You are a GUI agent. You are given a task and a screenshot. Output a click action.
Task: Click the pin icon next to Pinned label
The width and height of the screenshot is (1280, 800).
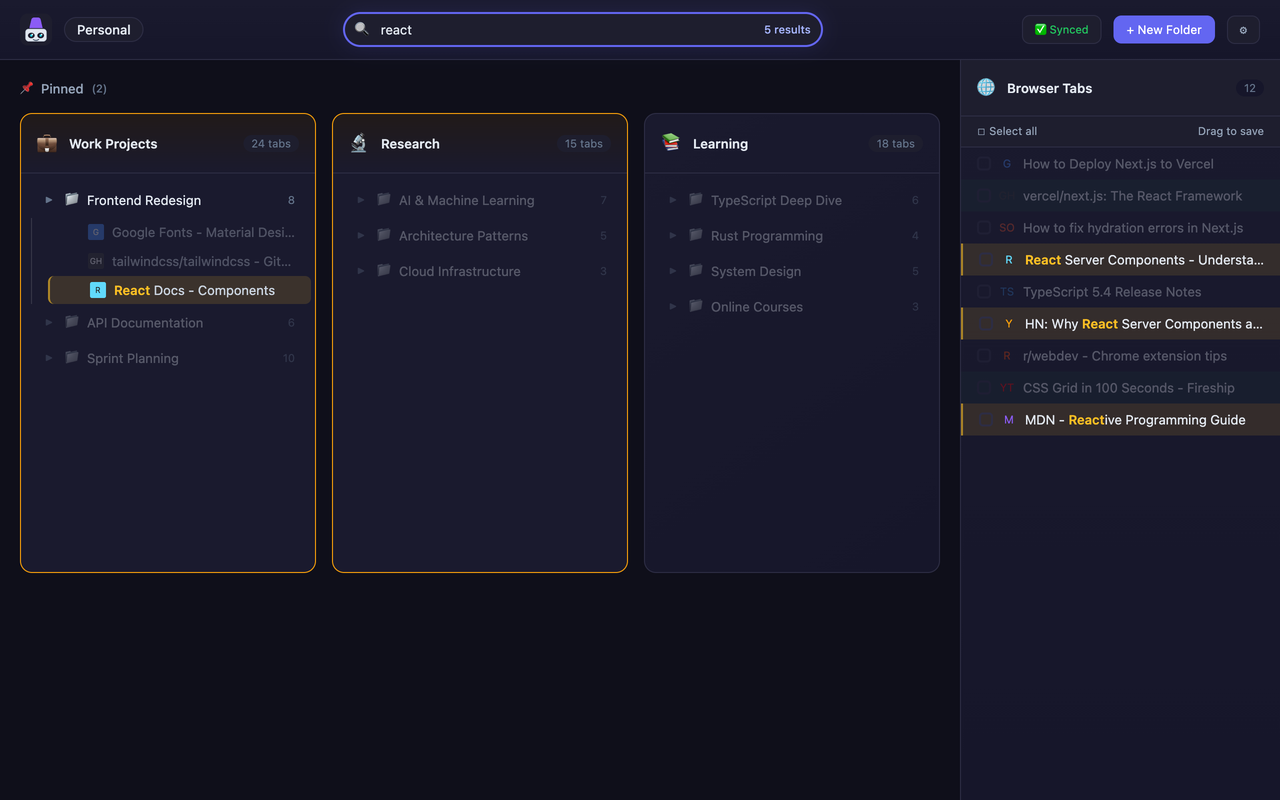[x=26, y=88]
